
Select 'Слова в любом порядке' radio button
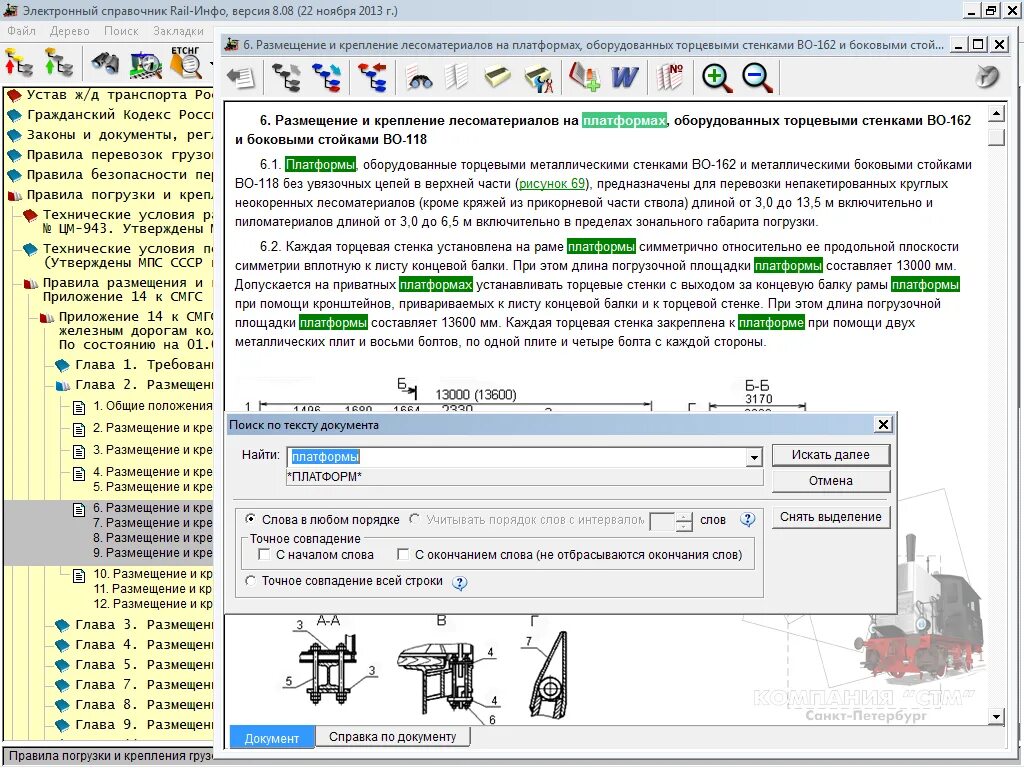pos(250,519)
